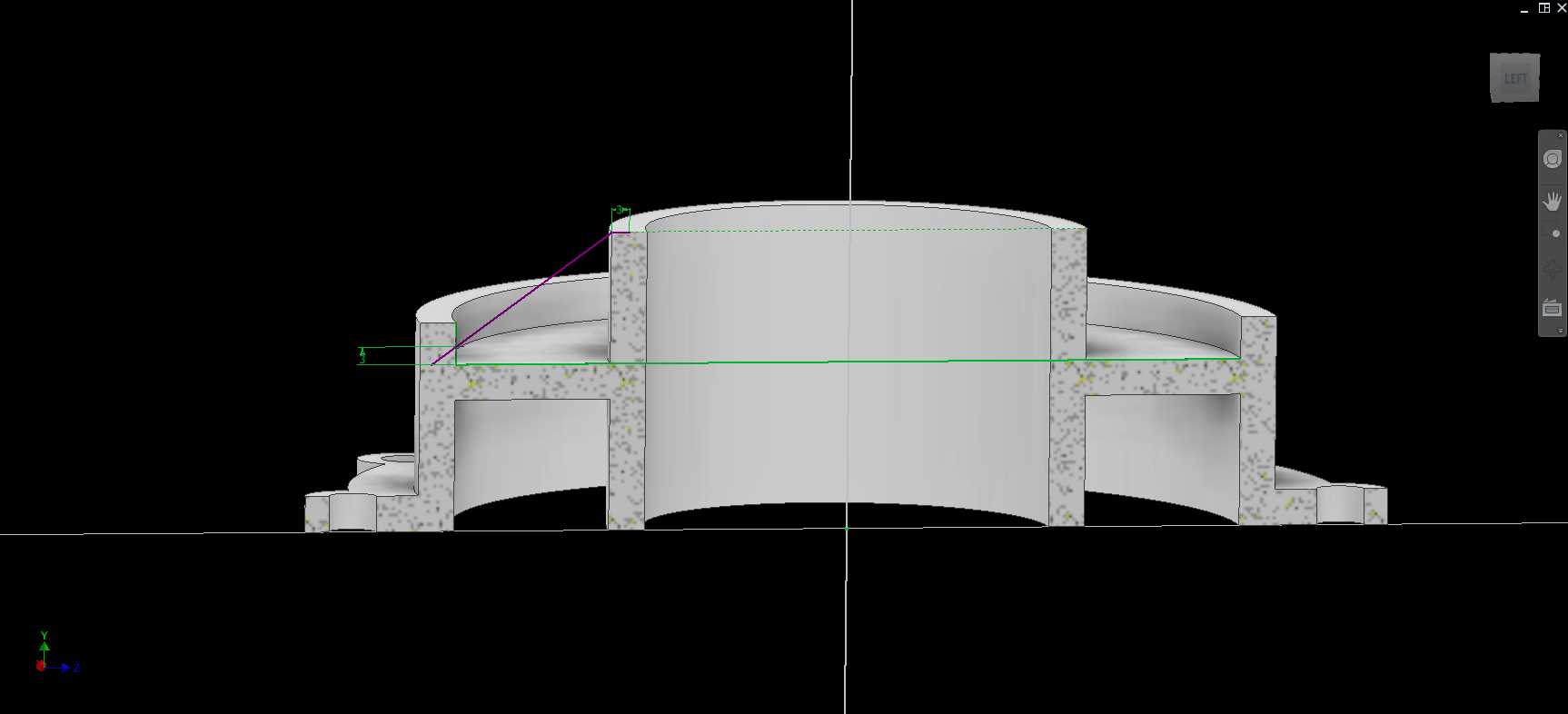Restore down the drawing viewport window

(x=1543, y=8)
